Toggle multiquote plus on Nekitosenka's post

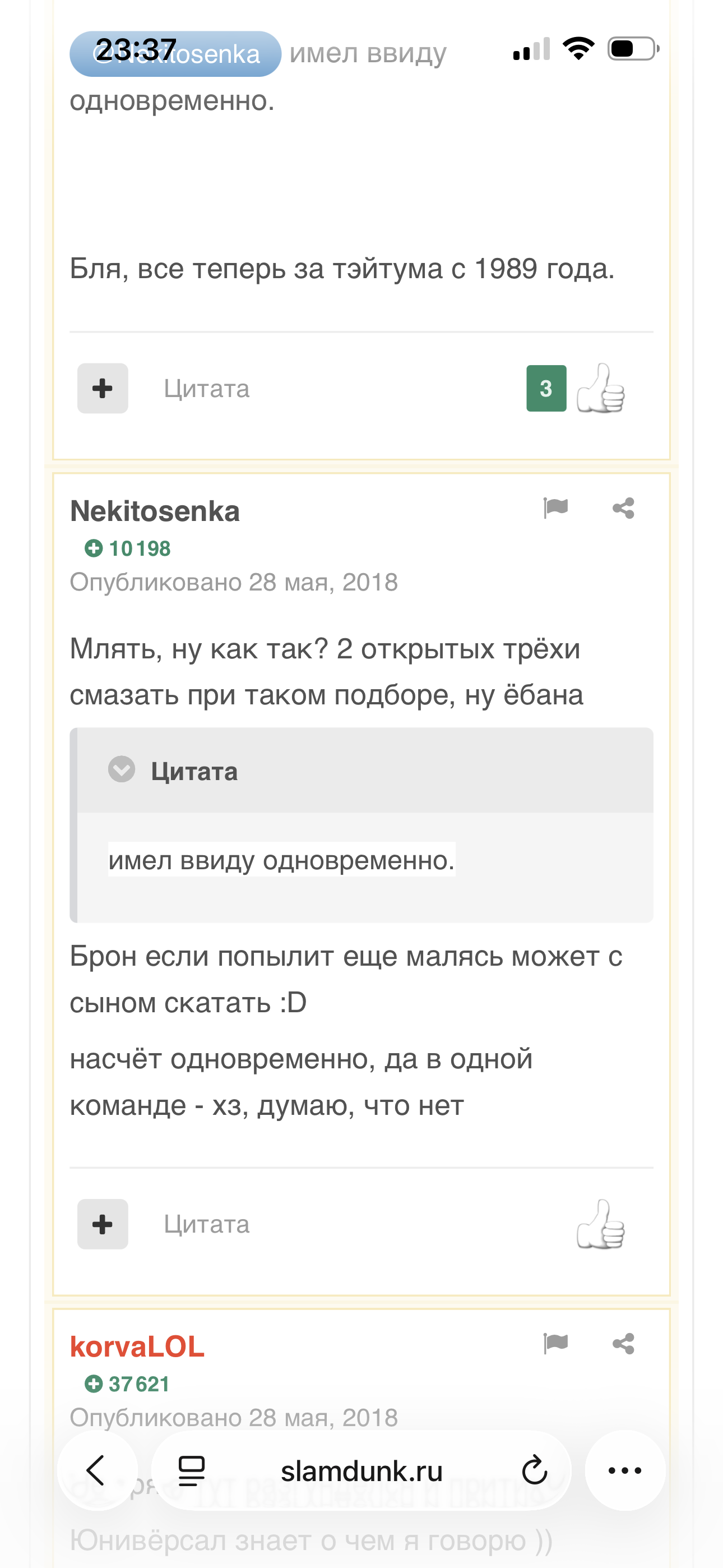(x=102, y=1224)
